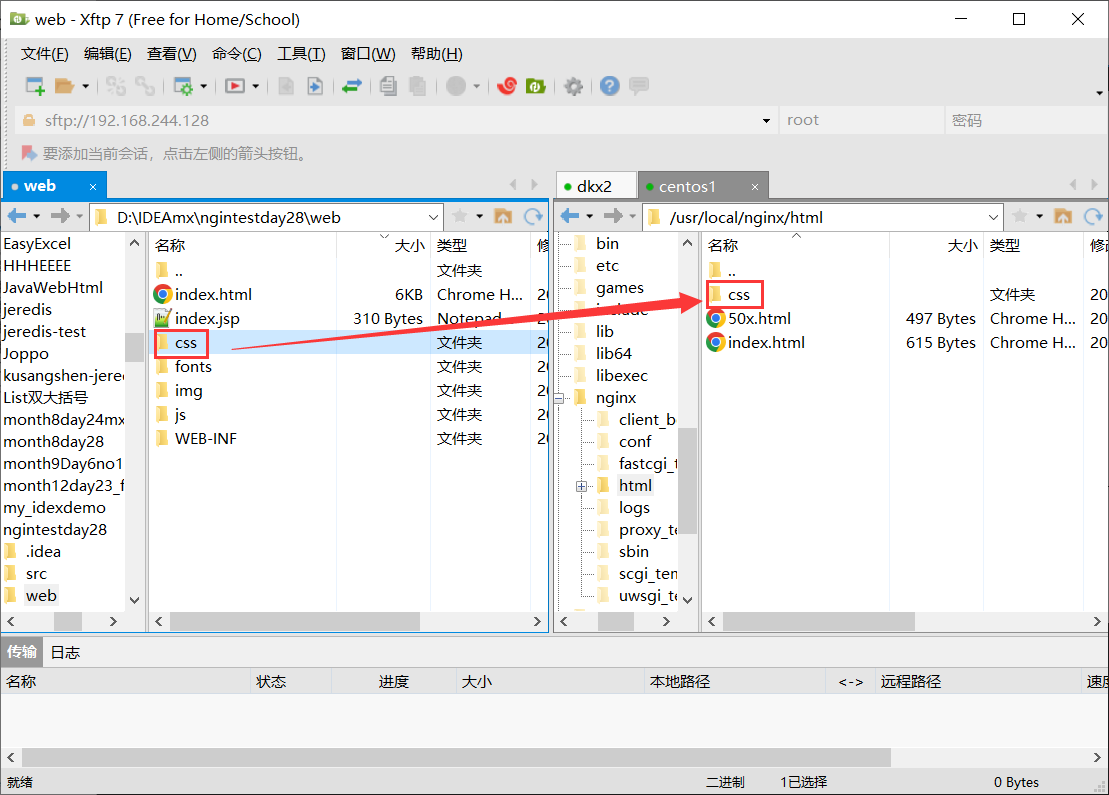This screenshot has height=795, width=1109.
Task: Switch to the 日志 log tab
Action: pos(65,652)
